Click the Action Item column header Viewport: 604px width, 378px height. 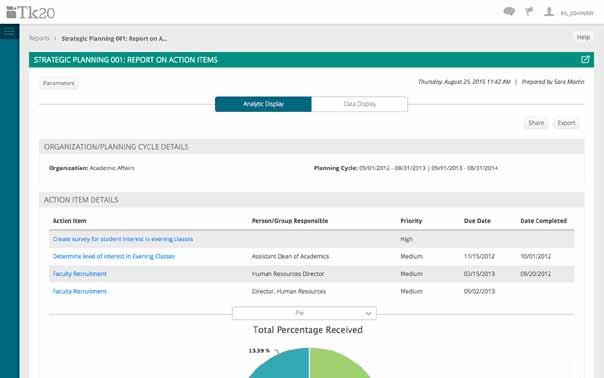(69, 221)
